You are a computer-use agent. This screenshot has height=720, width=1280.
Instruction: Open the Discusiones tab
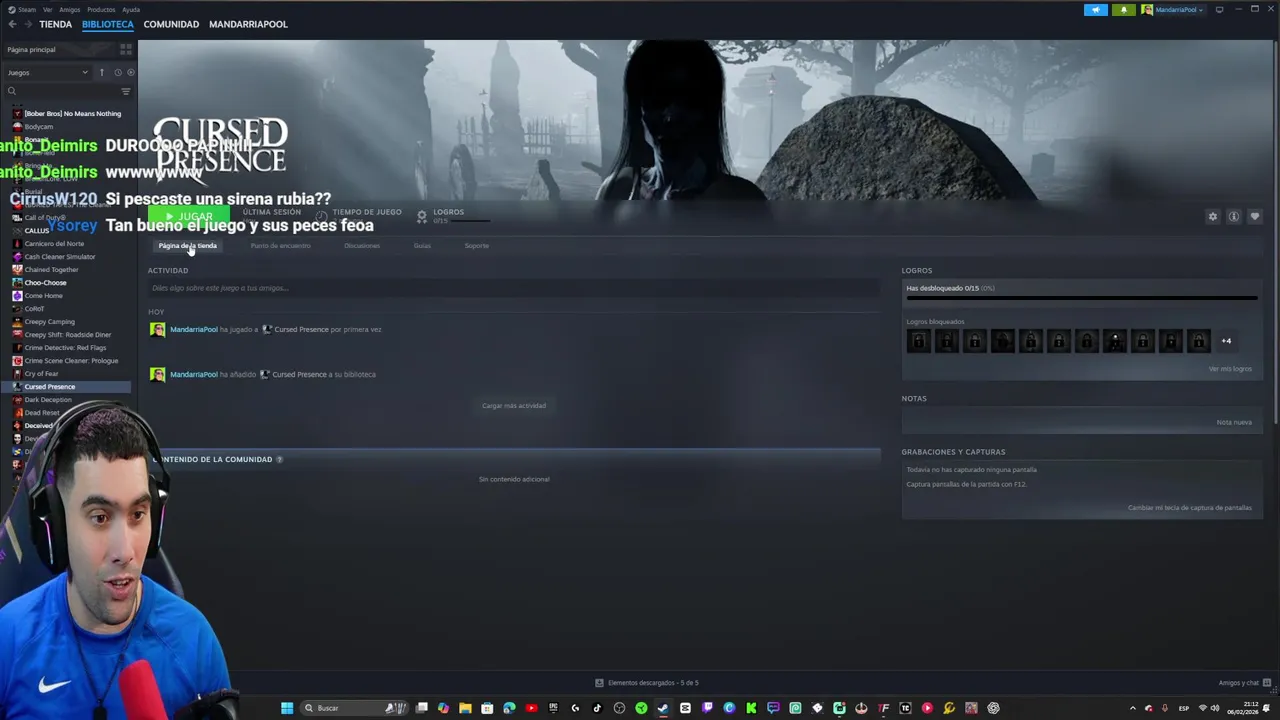[362, 246]
